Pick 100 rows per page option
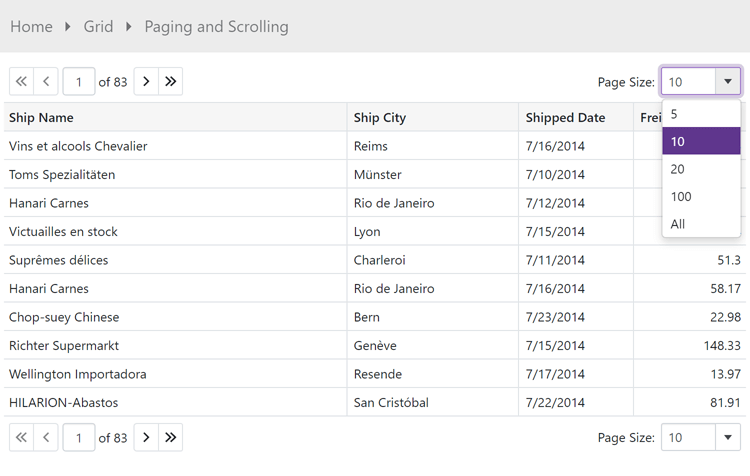Viewport: 750px width, 476px height. click(x=701, y=197)
